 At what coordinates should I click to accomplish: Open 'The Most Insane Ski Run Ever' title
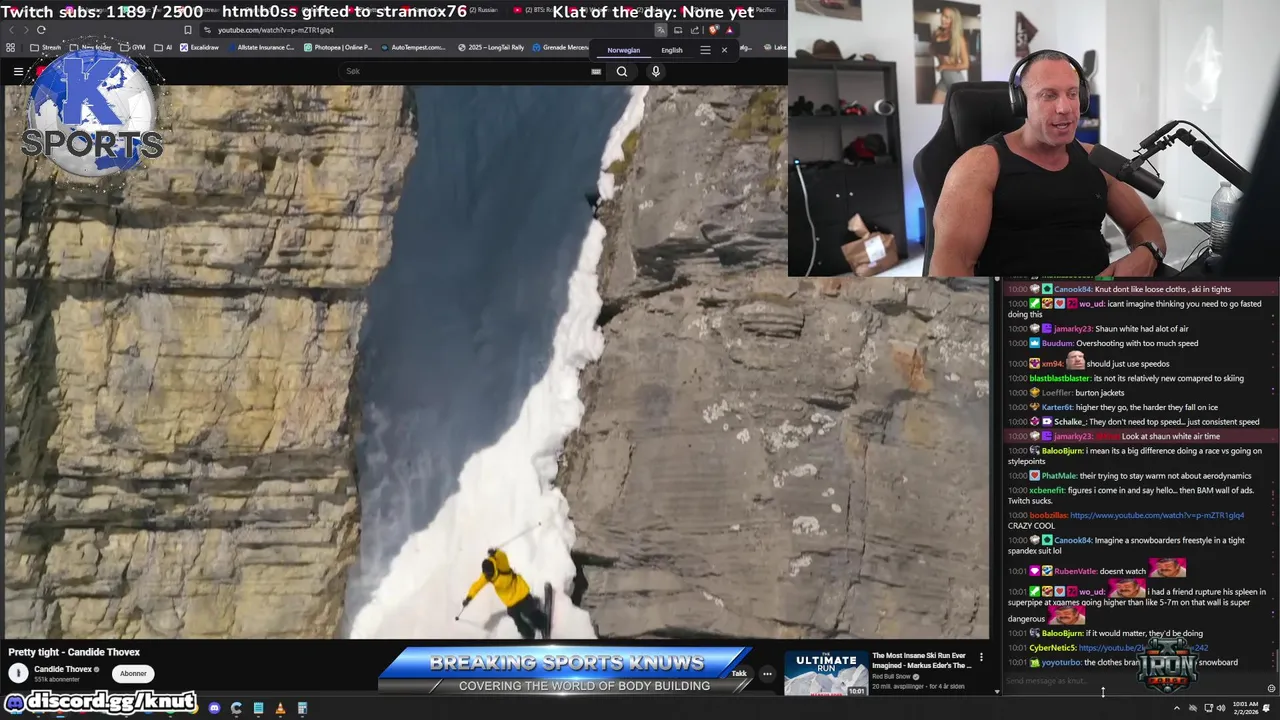click(x=921, y=660)
